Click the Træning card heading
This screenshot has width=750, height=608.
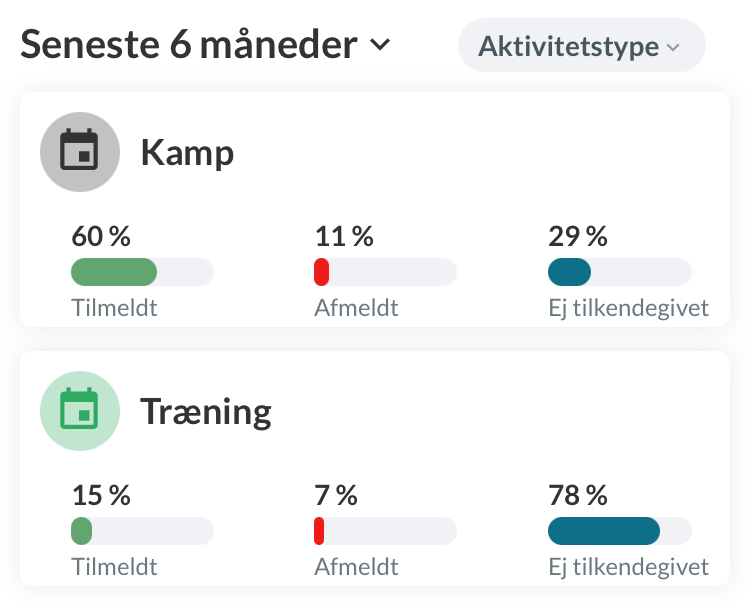(206, 411)
